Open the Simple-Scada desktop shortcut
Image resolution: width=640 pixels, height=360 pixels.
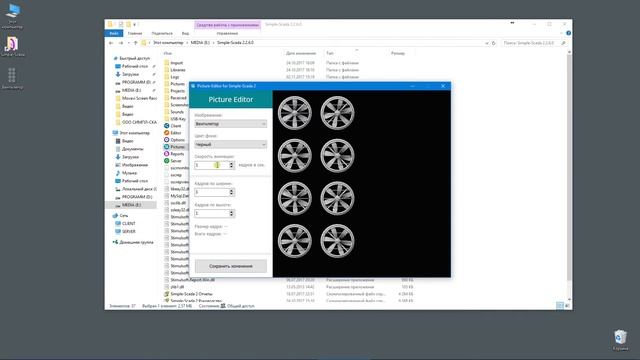(12, 46)
